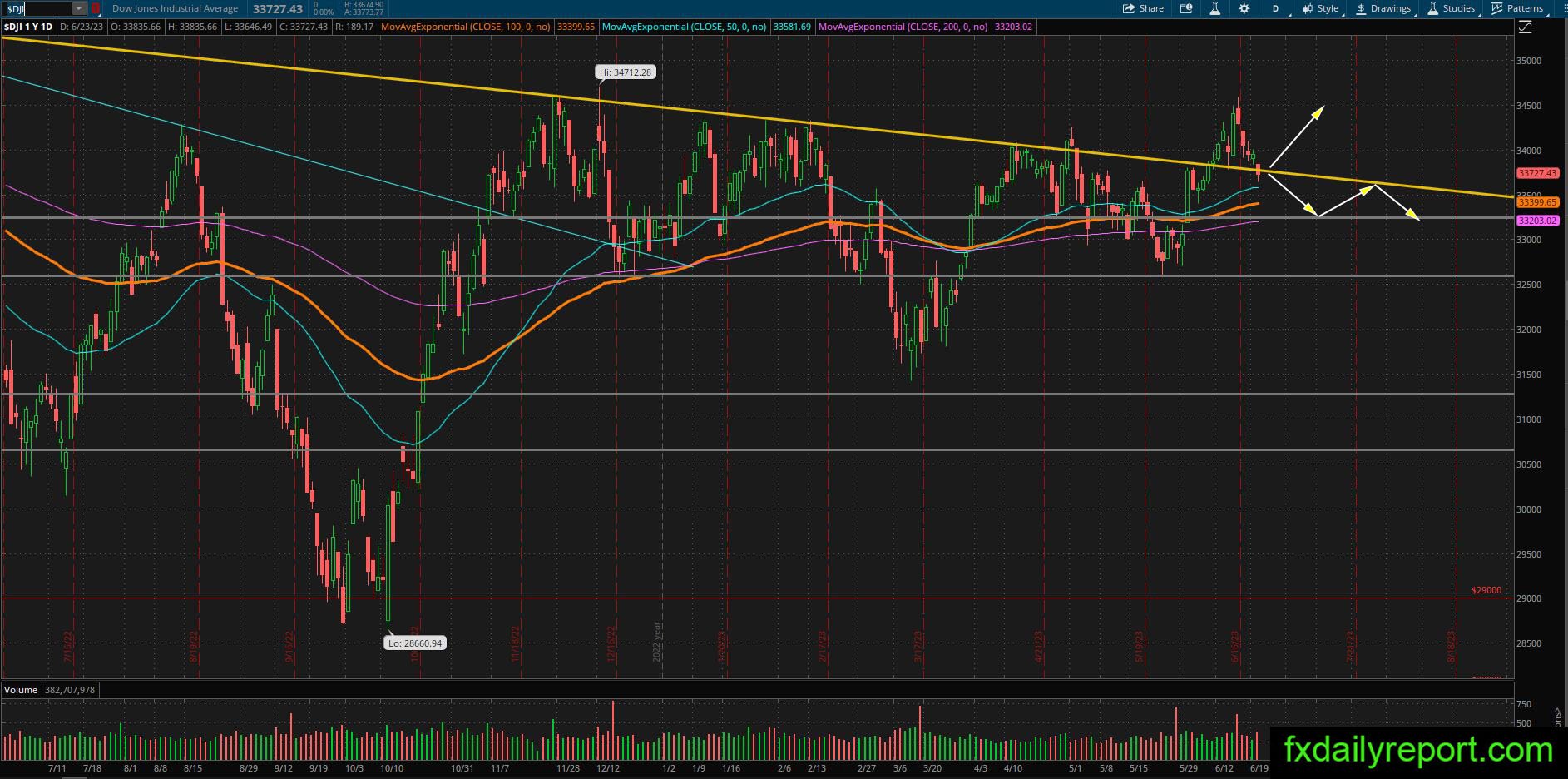Open the D timeframe dropdown

1275,8
